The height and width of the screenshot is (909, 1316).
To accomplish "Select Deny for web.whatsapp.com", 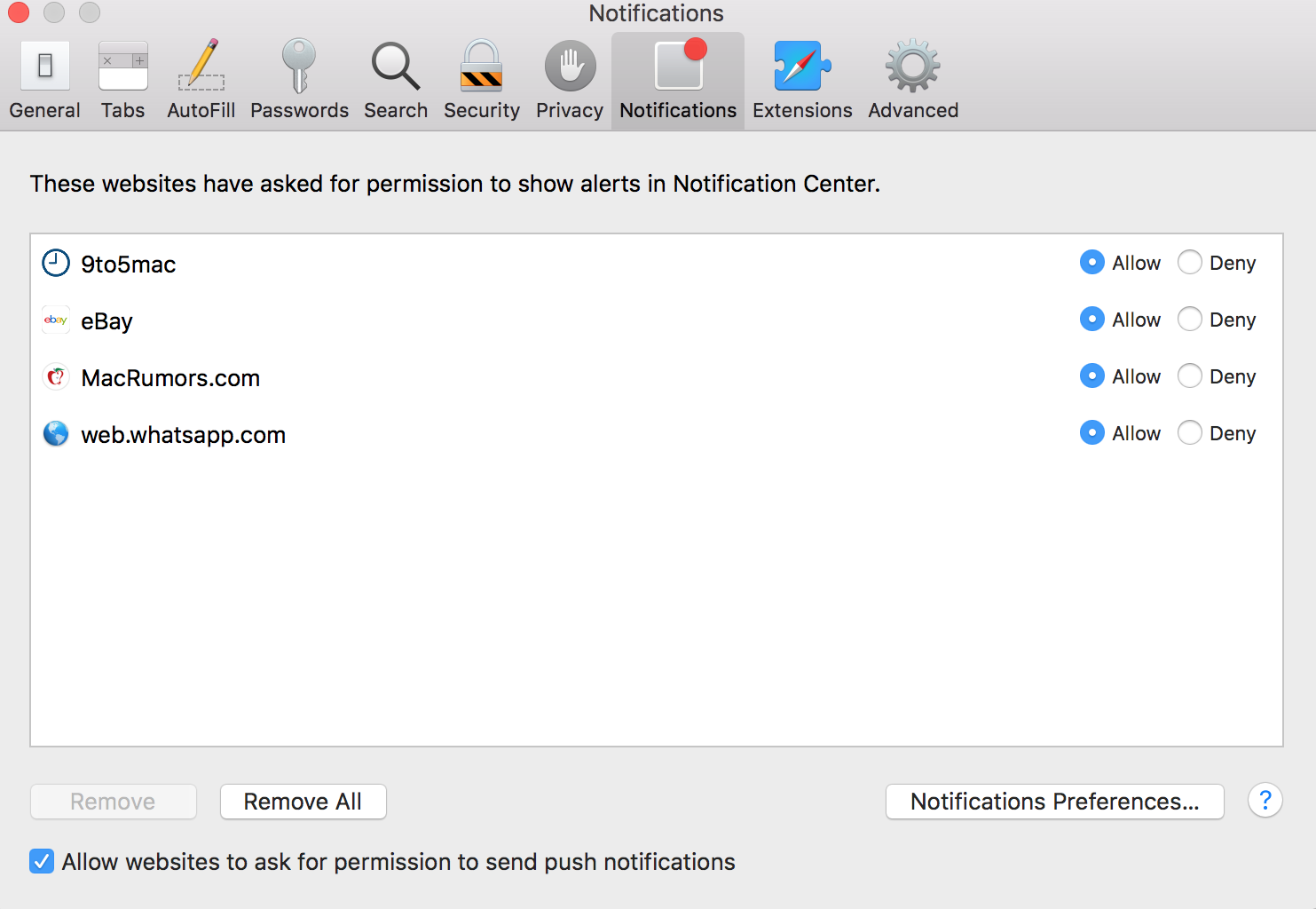I will click(x=1190, y=433).
